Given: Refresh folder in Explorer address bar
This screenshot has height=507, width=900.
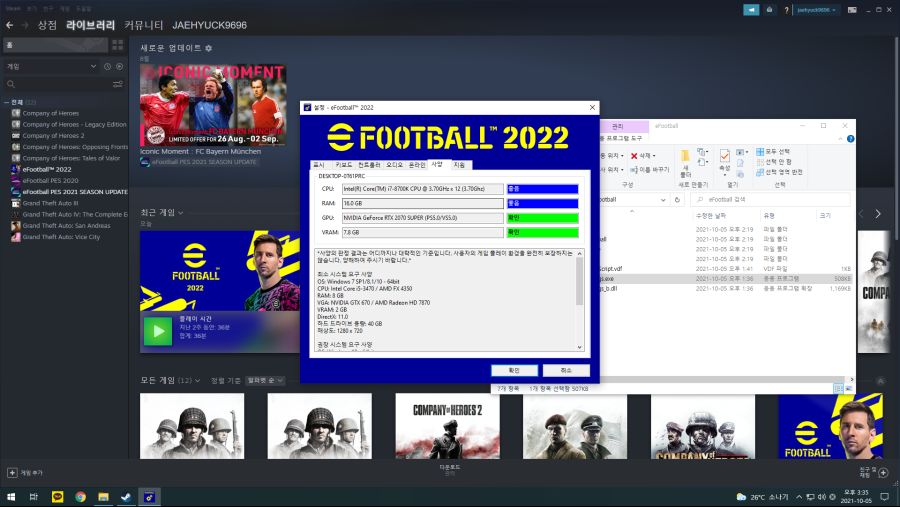Looking at the screenshot, I should pyautogui.click(x=677, y=200).
